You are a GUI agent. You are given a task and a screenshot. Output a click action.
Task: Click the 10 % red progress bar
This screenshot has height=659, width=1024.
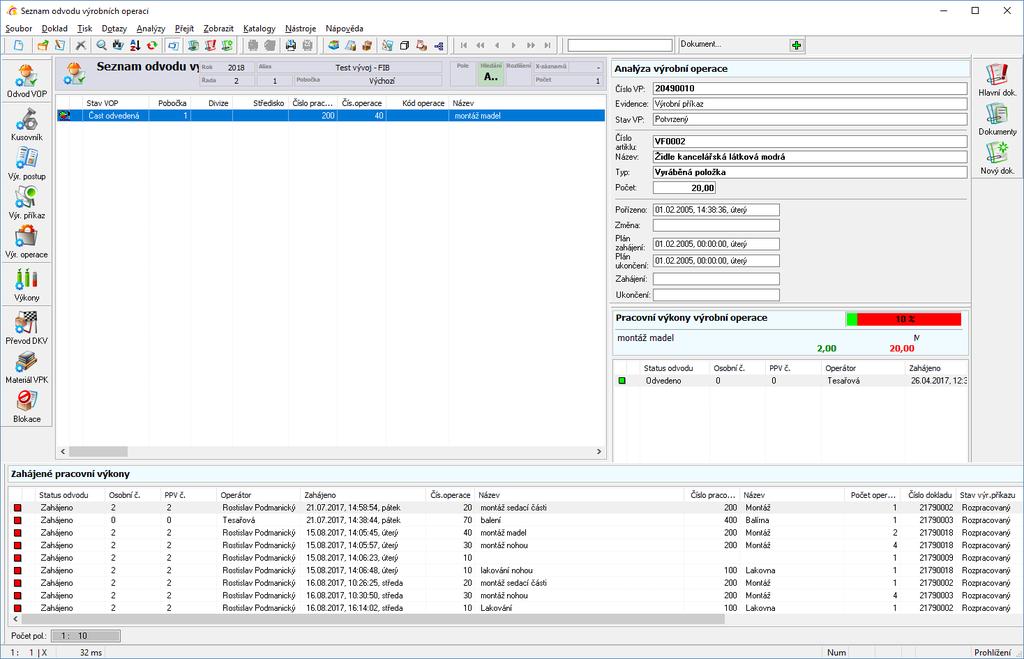[904, 319]
